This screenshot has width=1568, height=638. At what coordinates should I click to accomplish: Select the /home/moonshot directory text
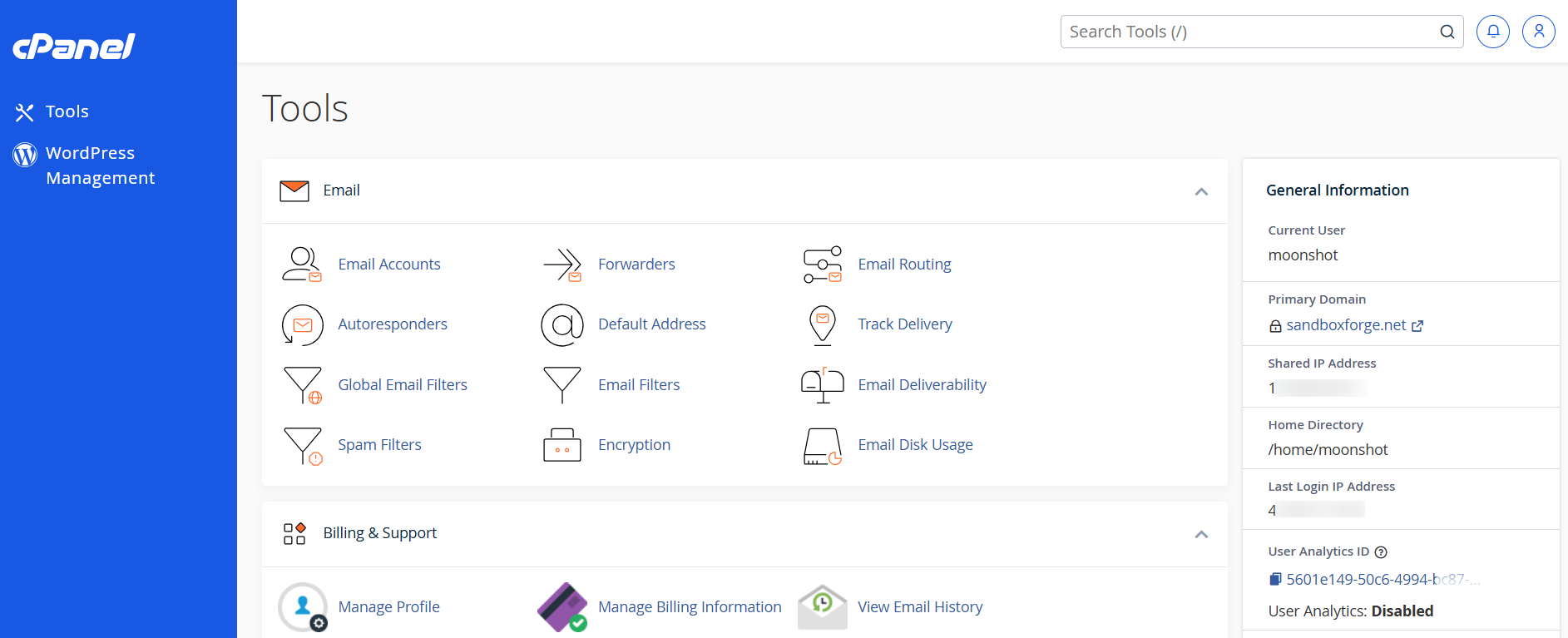click(1328, 450)
